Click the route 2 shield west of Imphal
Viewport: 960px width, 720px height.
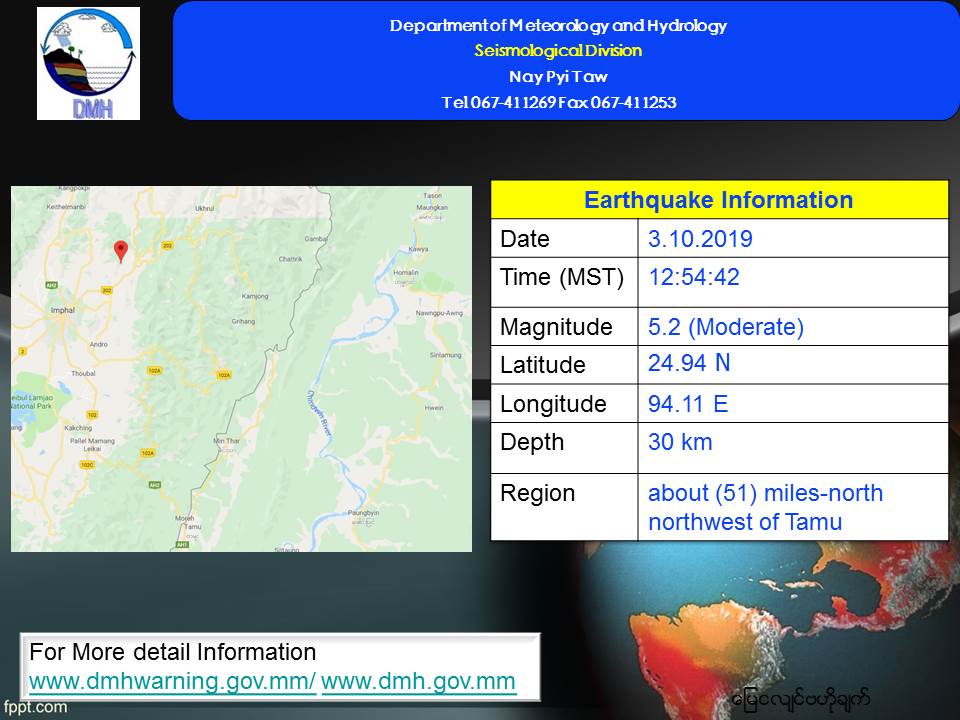click(22, 351)
